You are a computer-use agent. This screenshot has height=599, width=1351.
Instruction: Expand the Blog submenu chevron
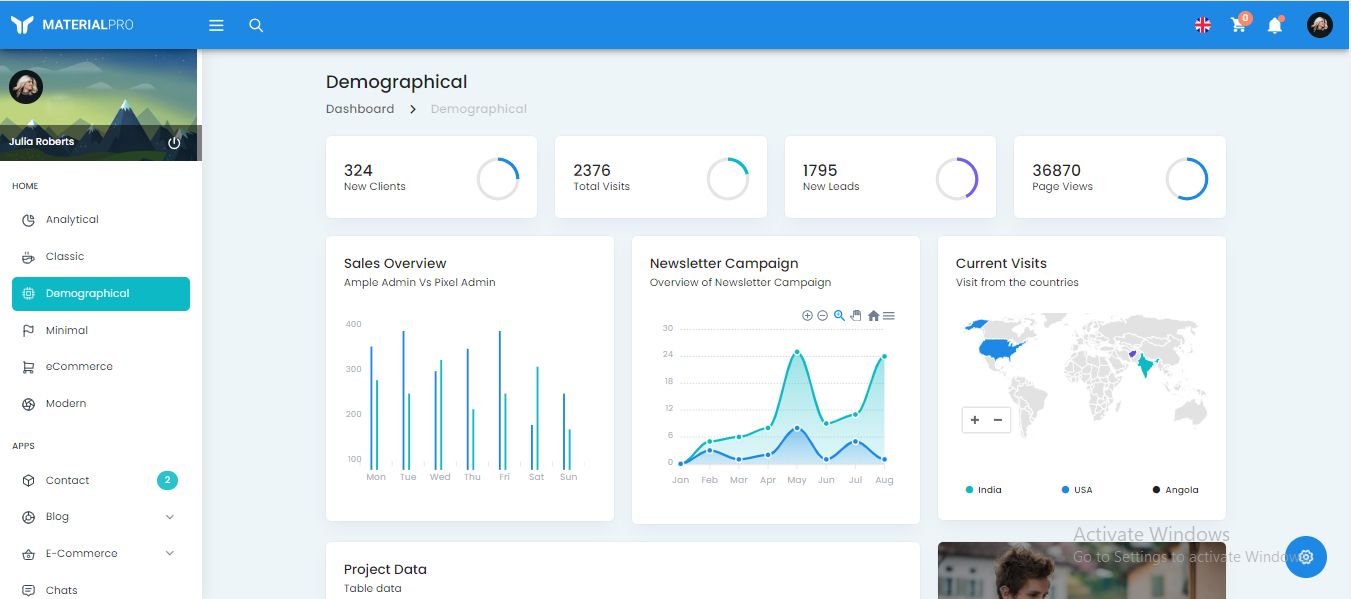pos(169,517)
